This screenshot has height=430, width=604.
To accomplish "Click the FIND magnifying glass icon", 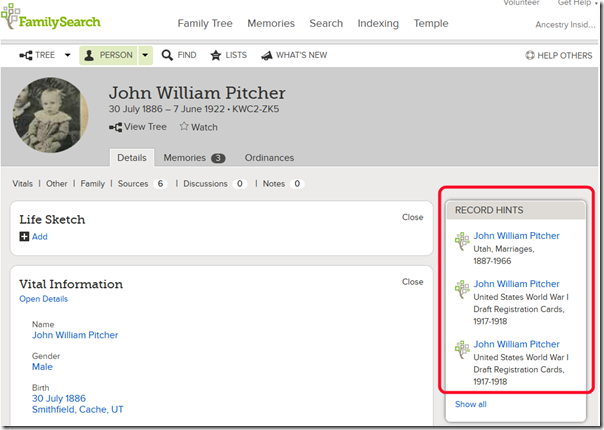I will (x=167, y=55).
